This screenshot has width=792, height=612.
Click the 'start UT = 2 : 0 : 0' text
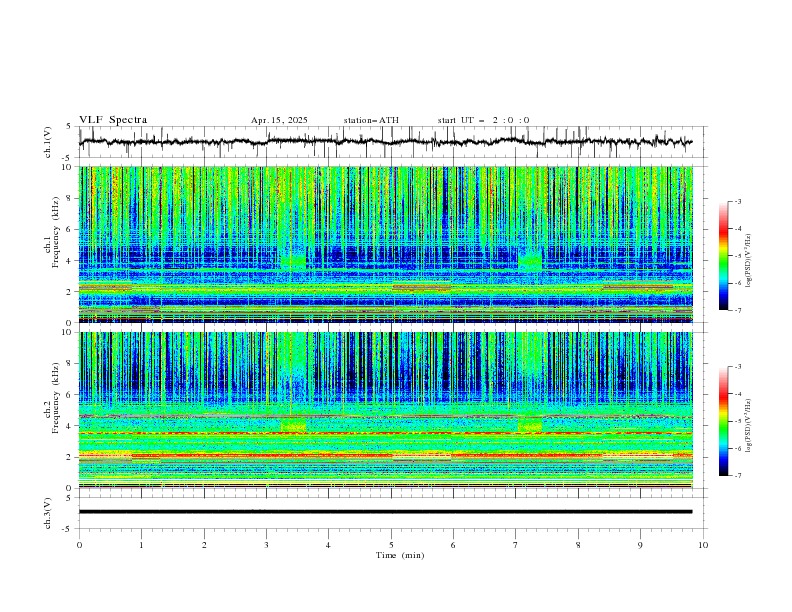click(x=483, y=120)
